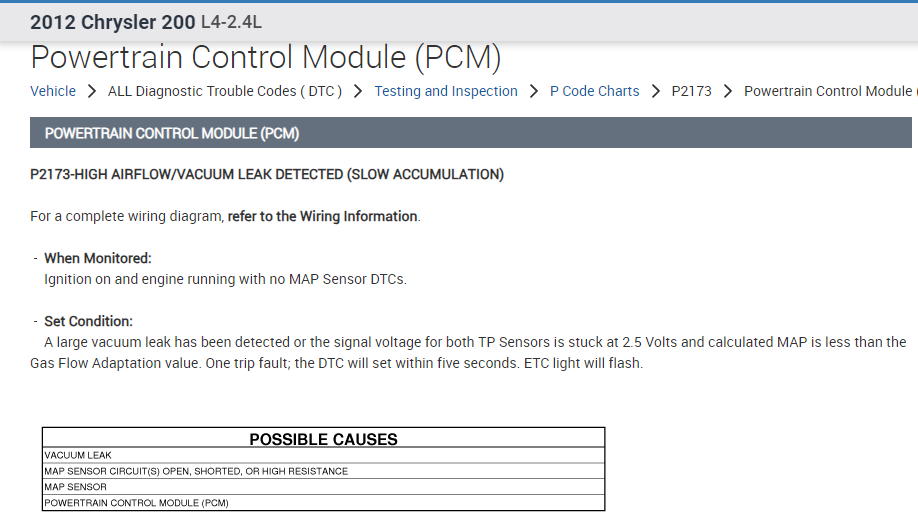Select the P2173 breadcrumb item
Viewport: 918px width, 518px height.
click(x=691, y=91)
